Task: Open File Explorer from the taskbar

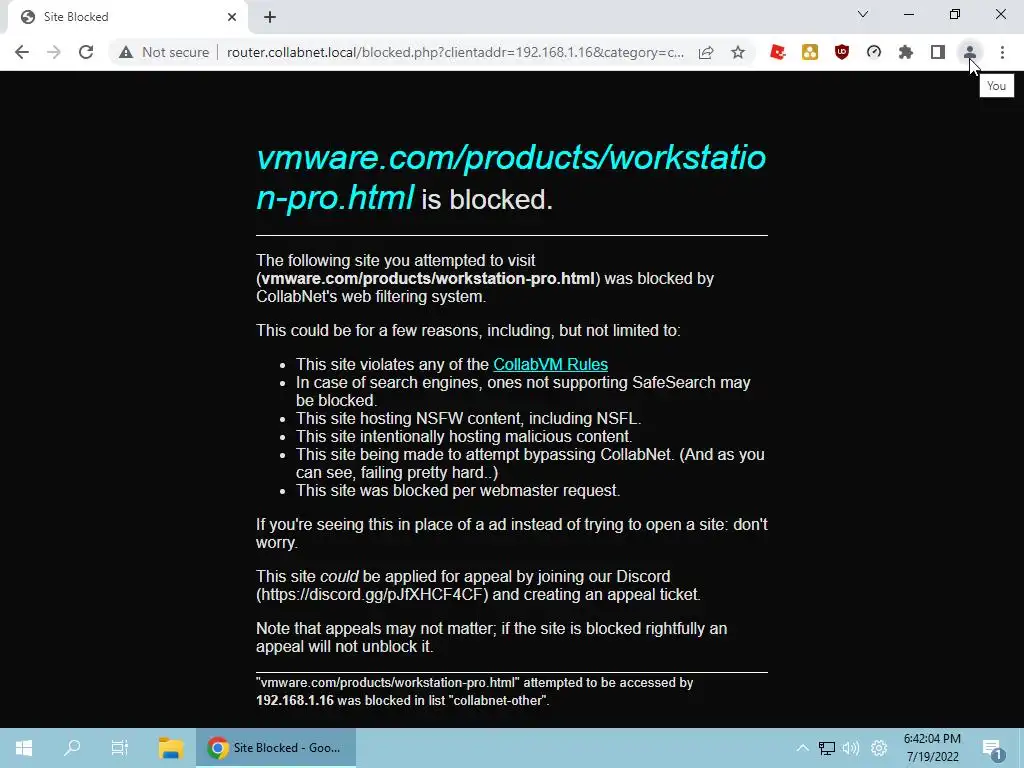Action: (170, 748)
